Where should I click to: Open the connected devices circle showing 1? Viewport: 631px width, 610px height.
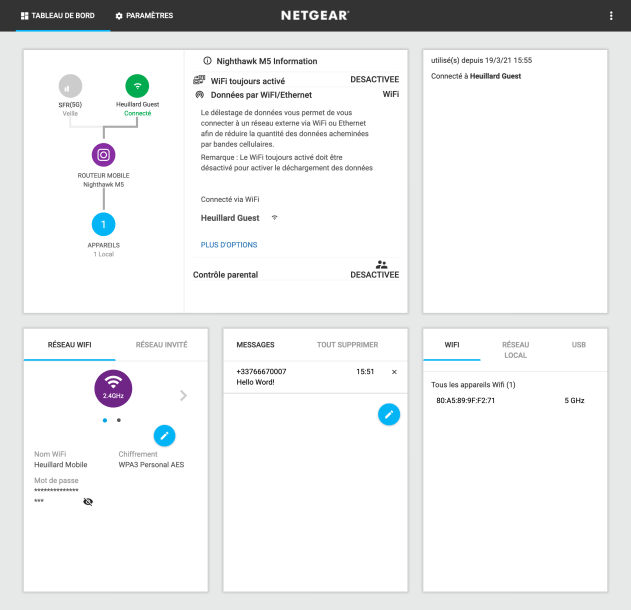[x=103, y=224]
